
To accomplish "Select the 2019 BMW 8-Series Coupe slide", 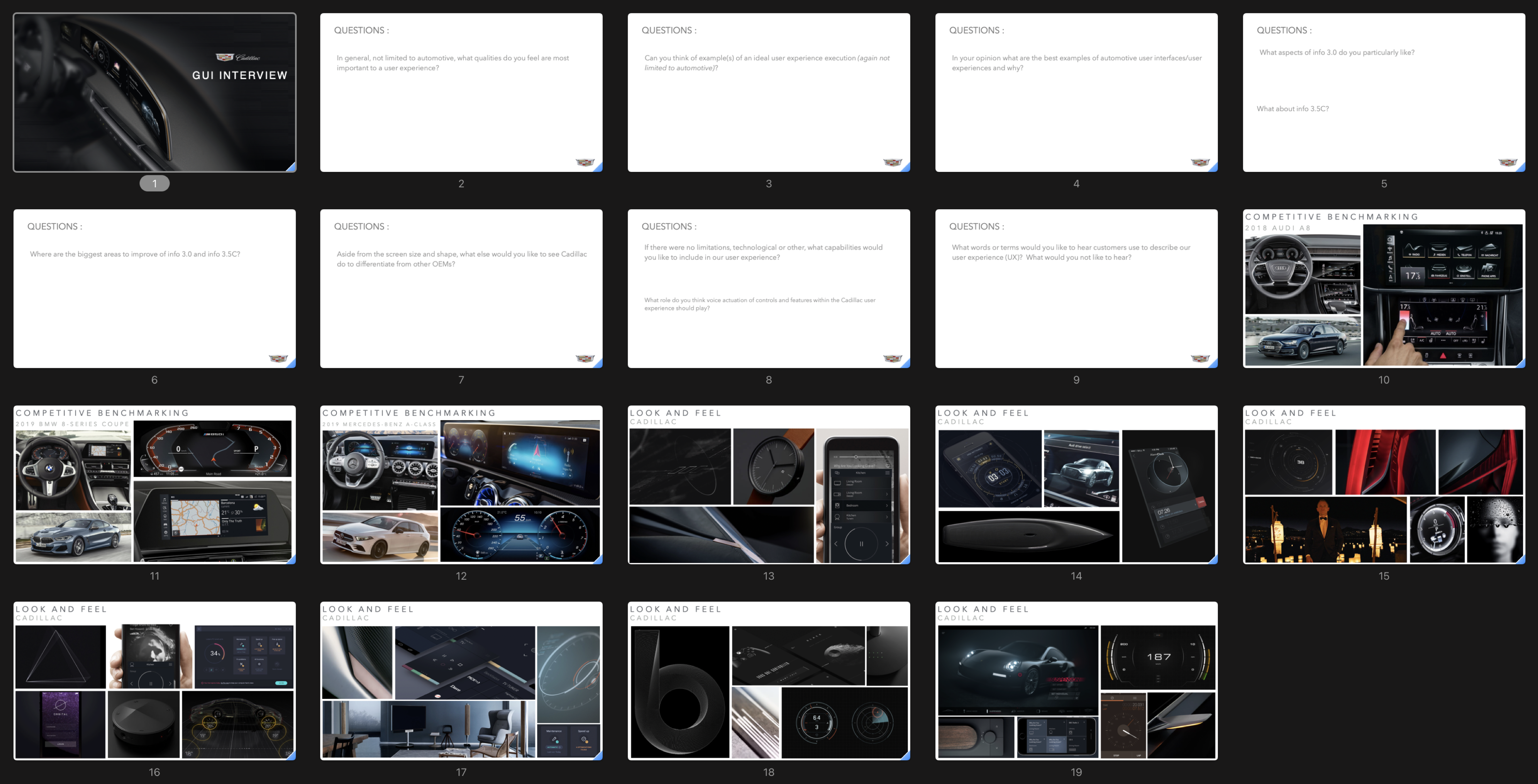I will 154,484.
